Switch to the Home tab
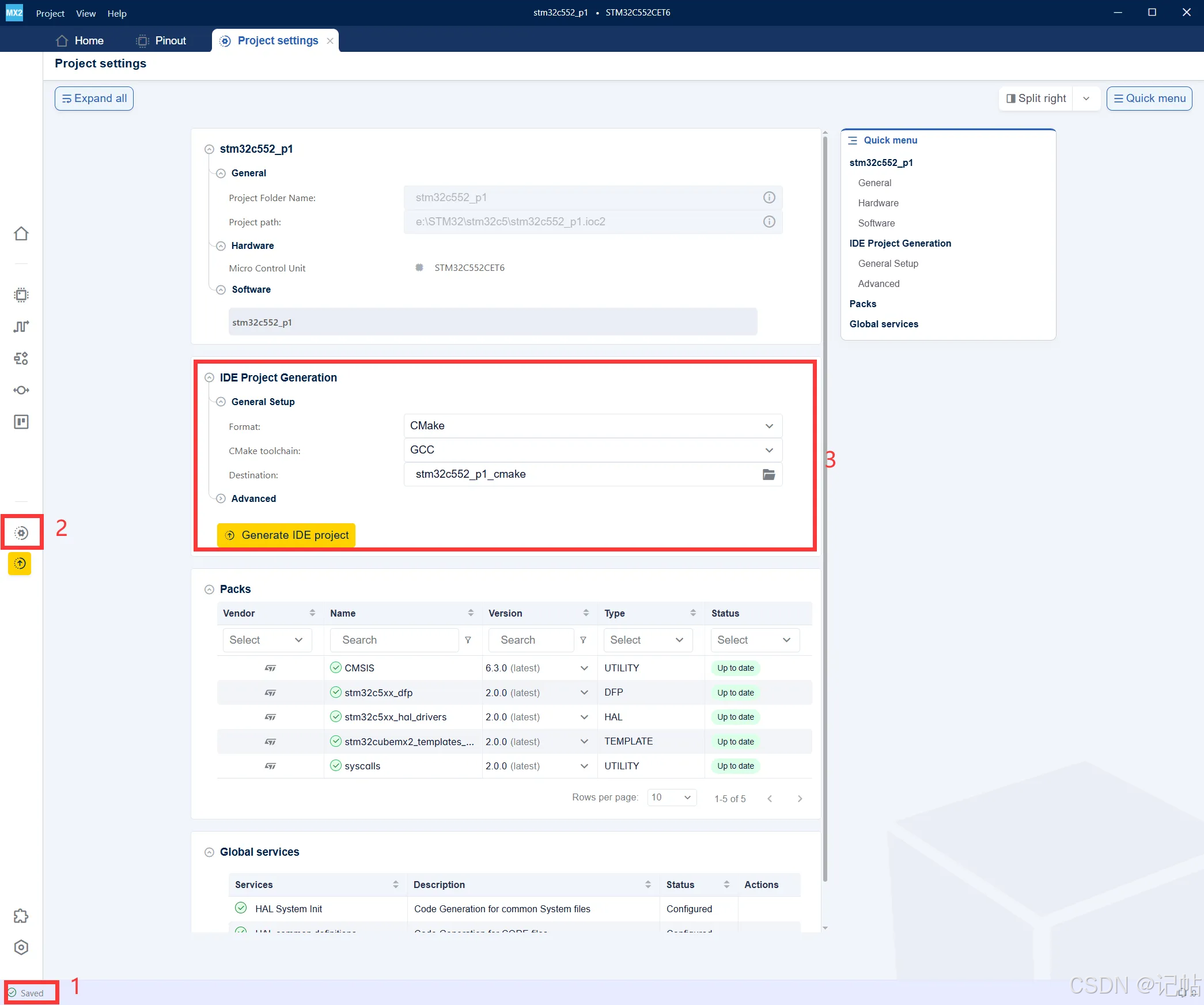Screen dimensions: 1204x1005 (79, 40)
